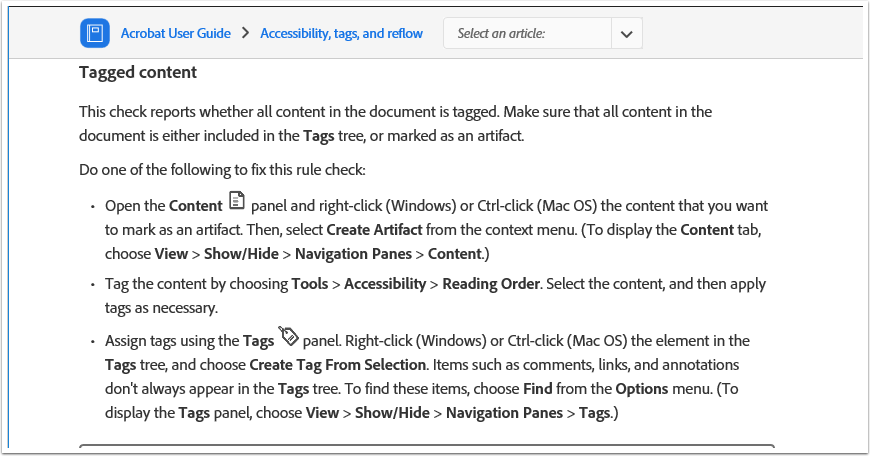Screen dimensions: 870x456
Task: Open the Select an article dropdown
Action: [x=543, y=33]
